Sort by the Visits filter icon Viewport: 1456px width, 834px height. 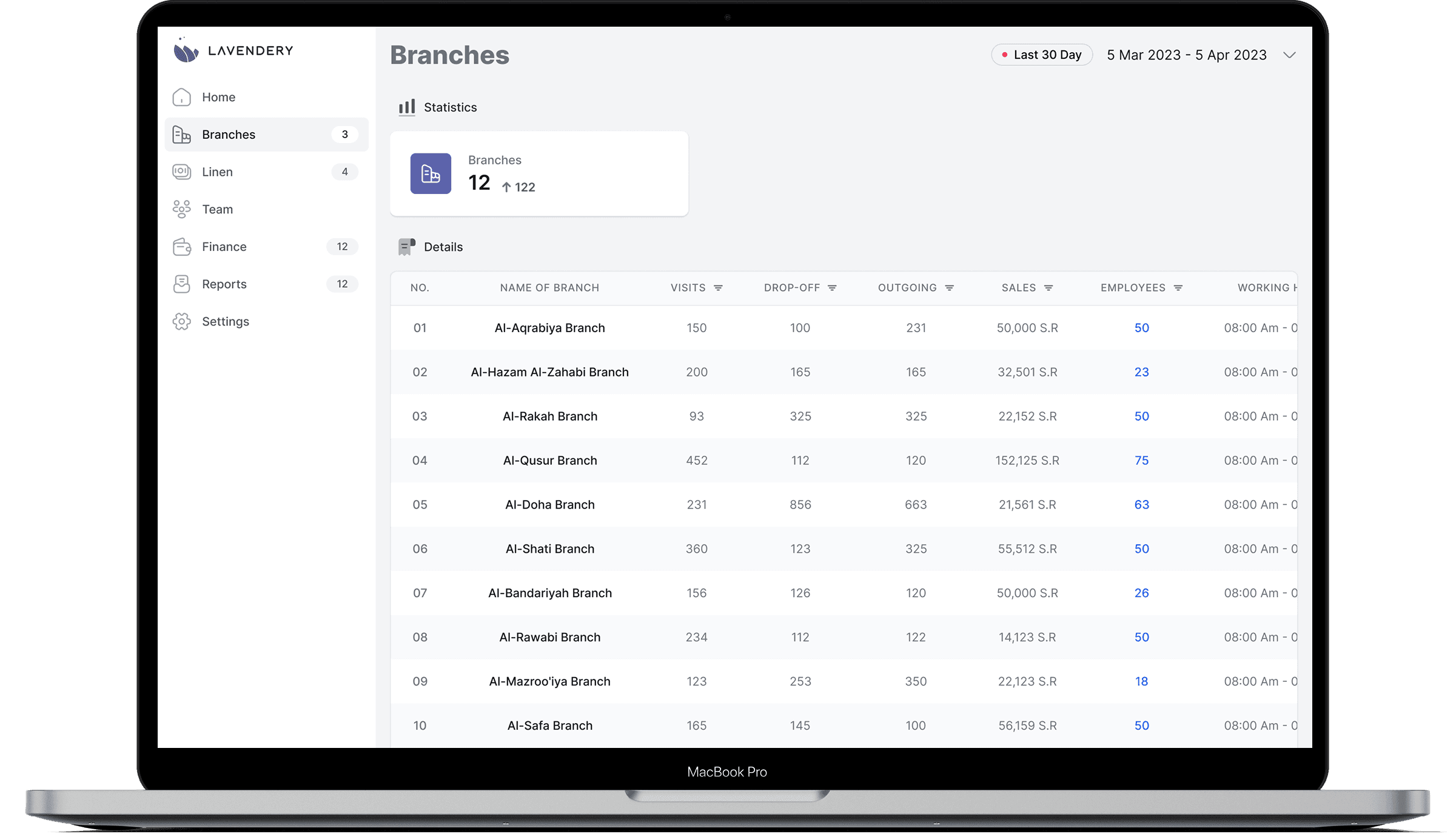(718, 288)
